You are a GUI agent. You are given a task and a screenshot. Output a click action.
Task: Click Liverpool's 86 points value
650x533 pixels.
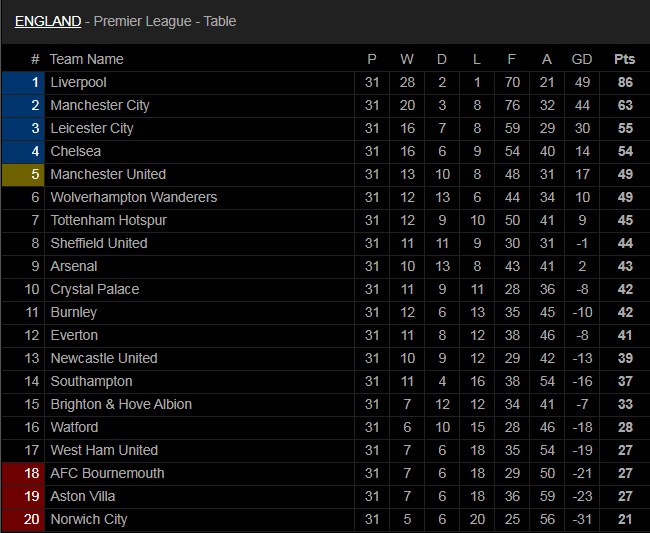point(625,82)
